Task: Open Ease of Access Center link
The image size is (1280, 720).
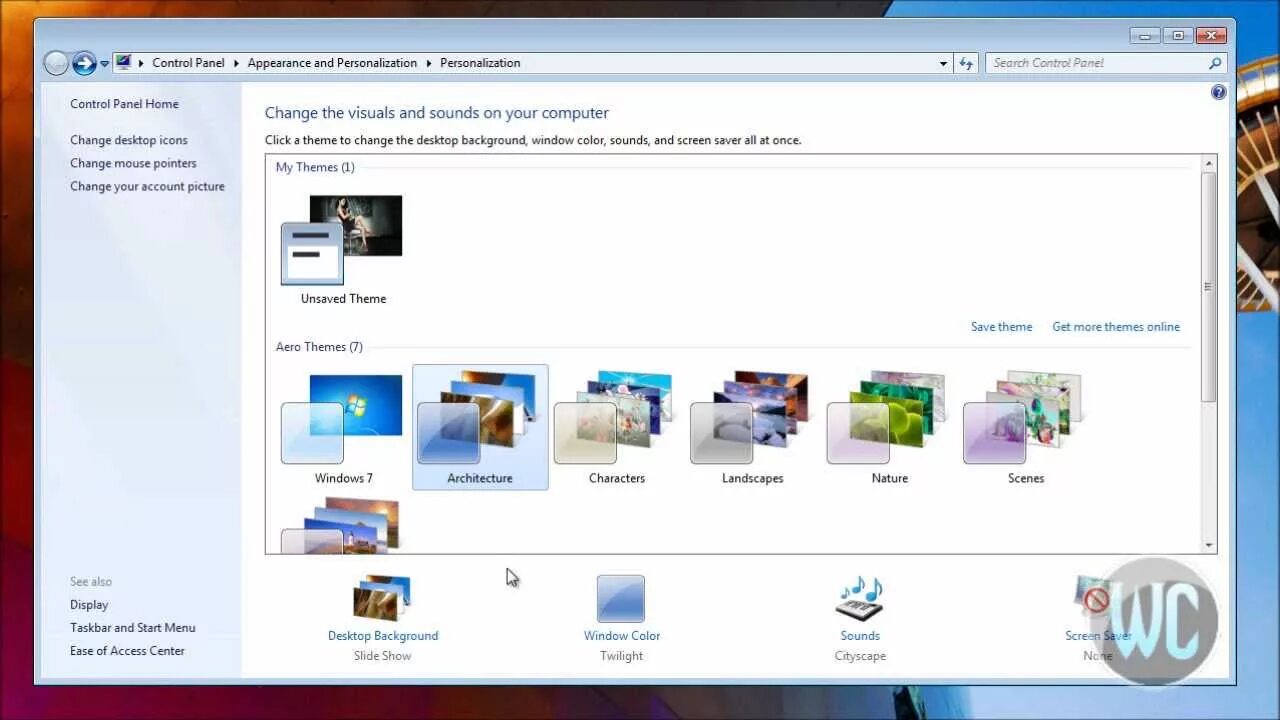Action: point(127,651)
